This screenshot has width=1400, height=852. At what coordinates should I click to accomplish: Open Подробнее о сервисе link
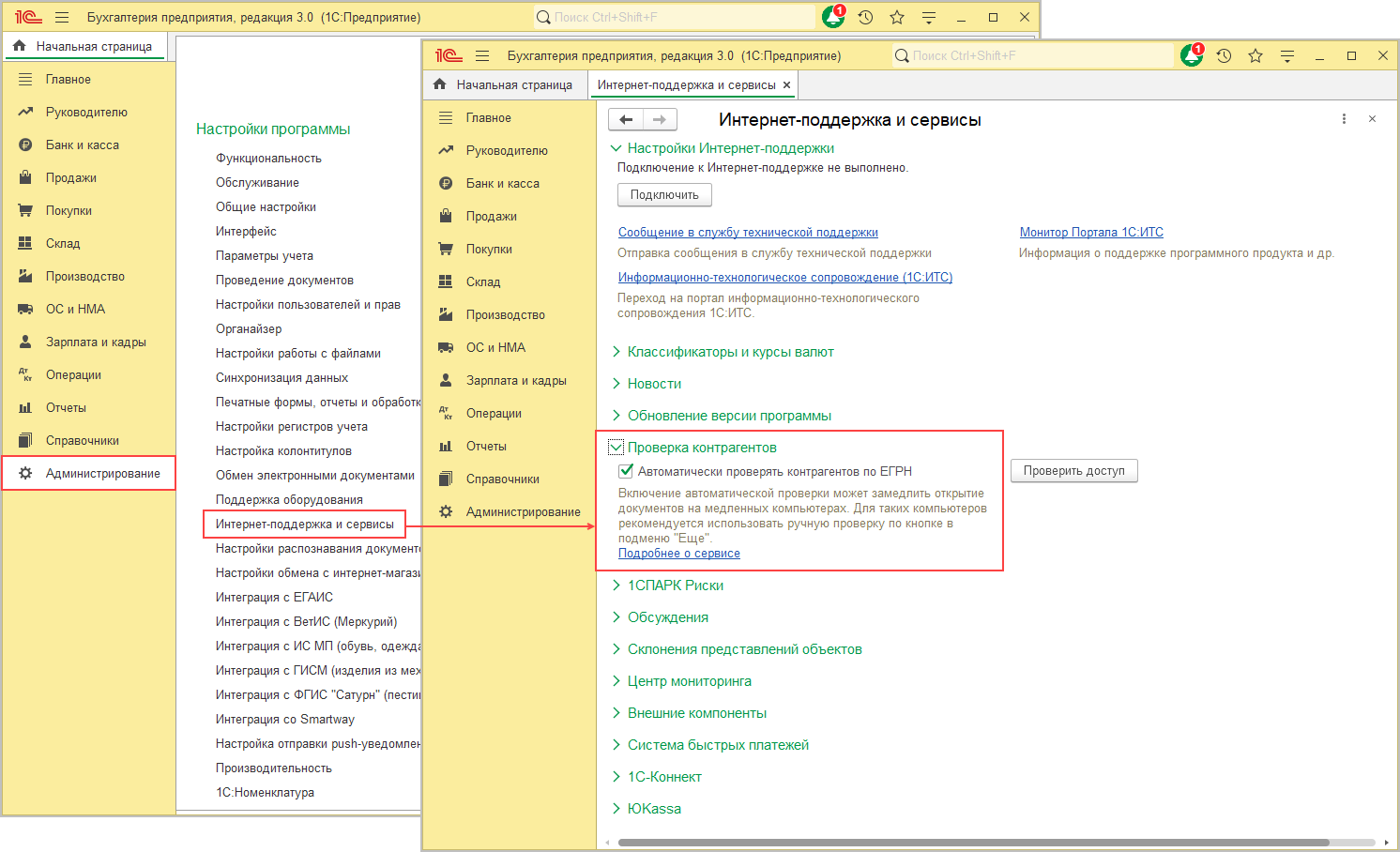pyautogui.click(x=679, y=554)
